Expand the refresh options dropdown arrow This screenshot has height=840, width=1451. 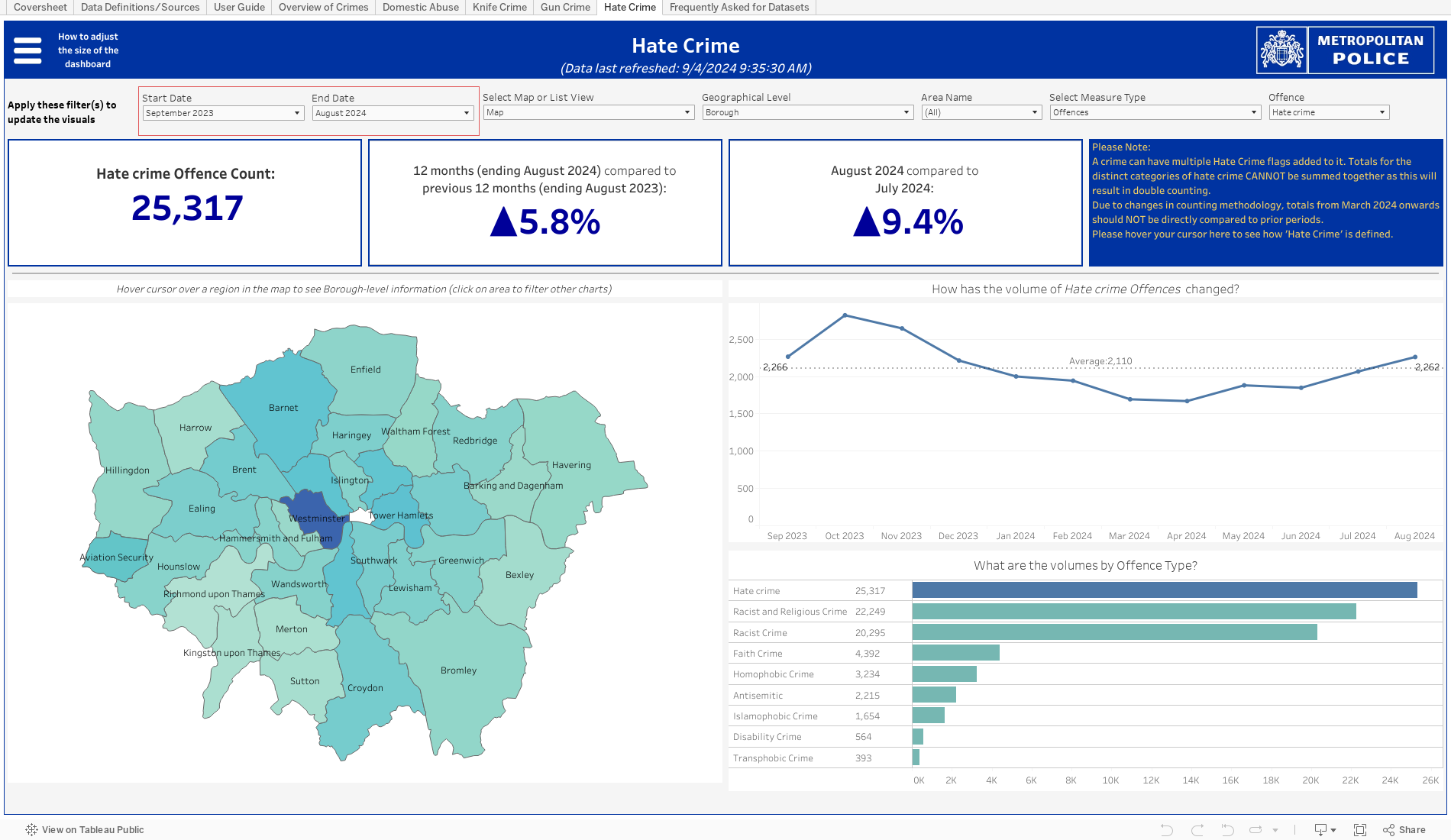tap(1275, 830)
